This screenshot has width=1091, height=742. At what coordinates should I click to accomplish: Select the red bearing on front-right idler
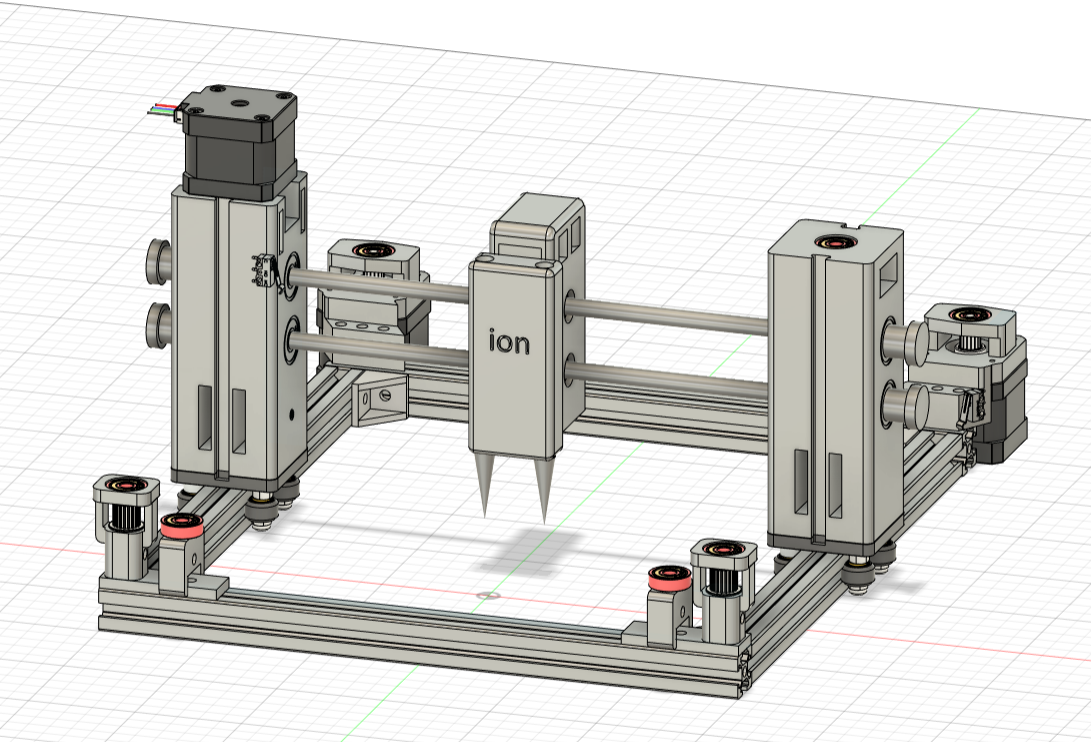coord(665,577)
